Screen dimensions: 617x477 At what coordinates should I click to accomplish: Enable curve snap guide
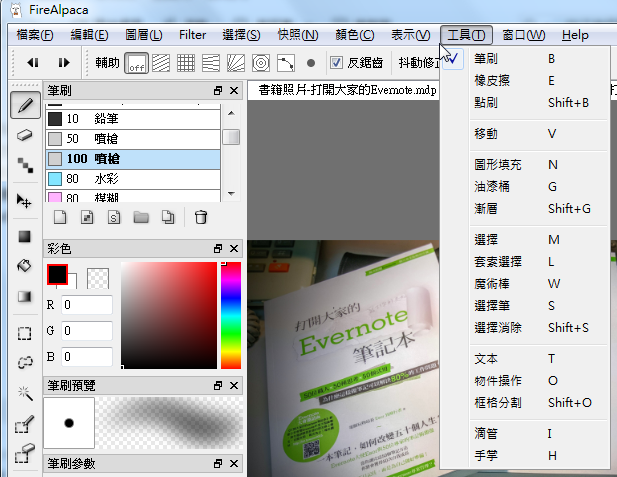[286, 63]
